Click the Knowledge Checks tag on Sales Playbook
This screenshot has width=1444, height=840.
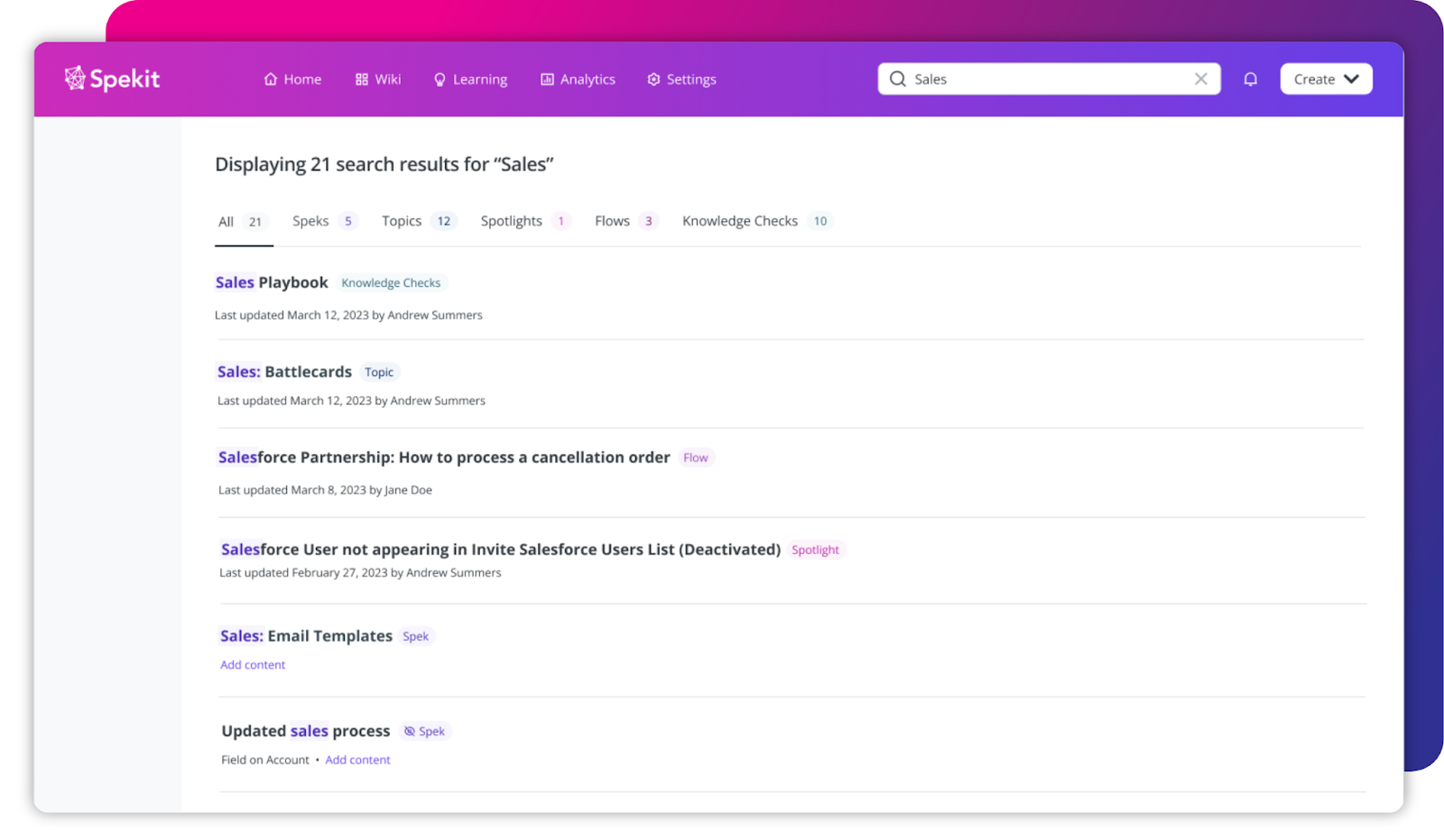(x=391, y=283)
